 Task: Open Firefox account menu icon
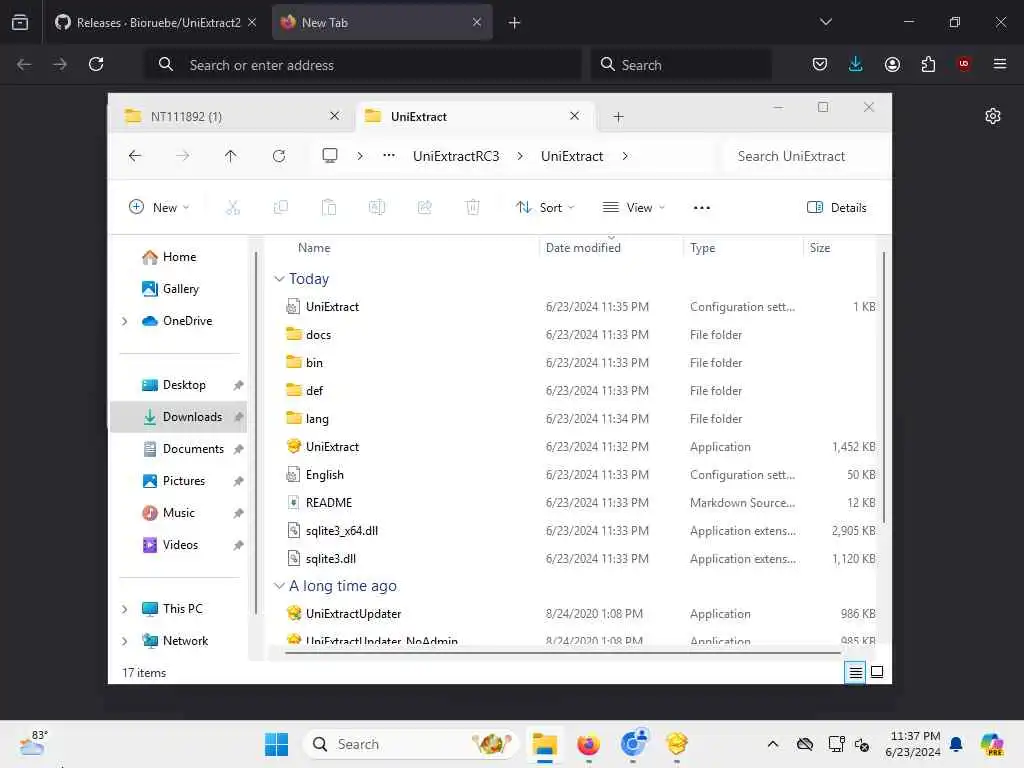[892, 64]
